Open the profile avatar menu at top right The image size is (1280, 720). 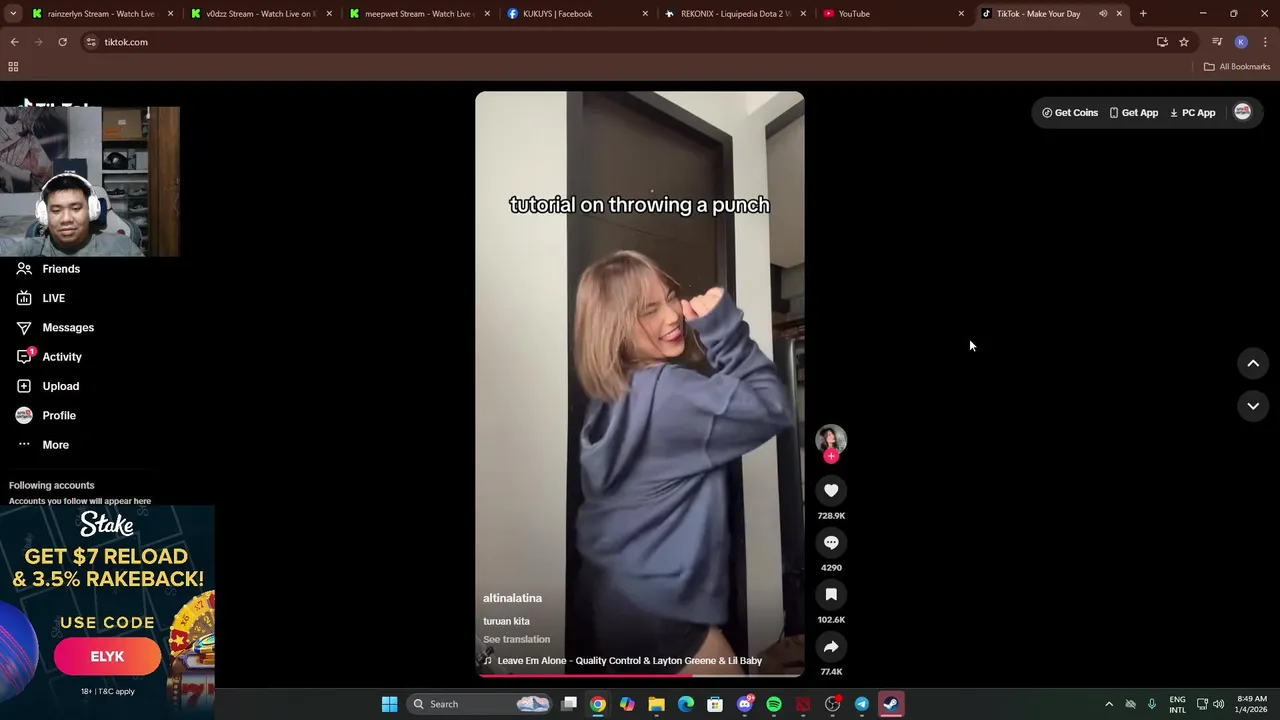pyautogui.click(x=1243, y=112)
